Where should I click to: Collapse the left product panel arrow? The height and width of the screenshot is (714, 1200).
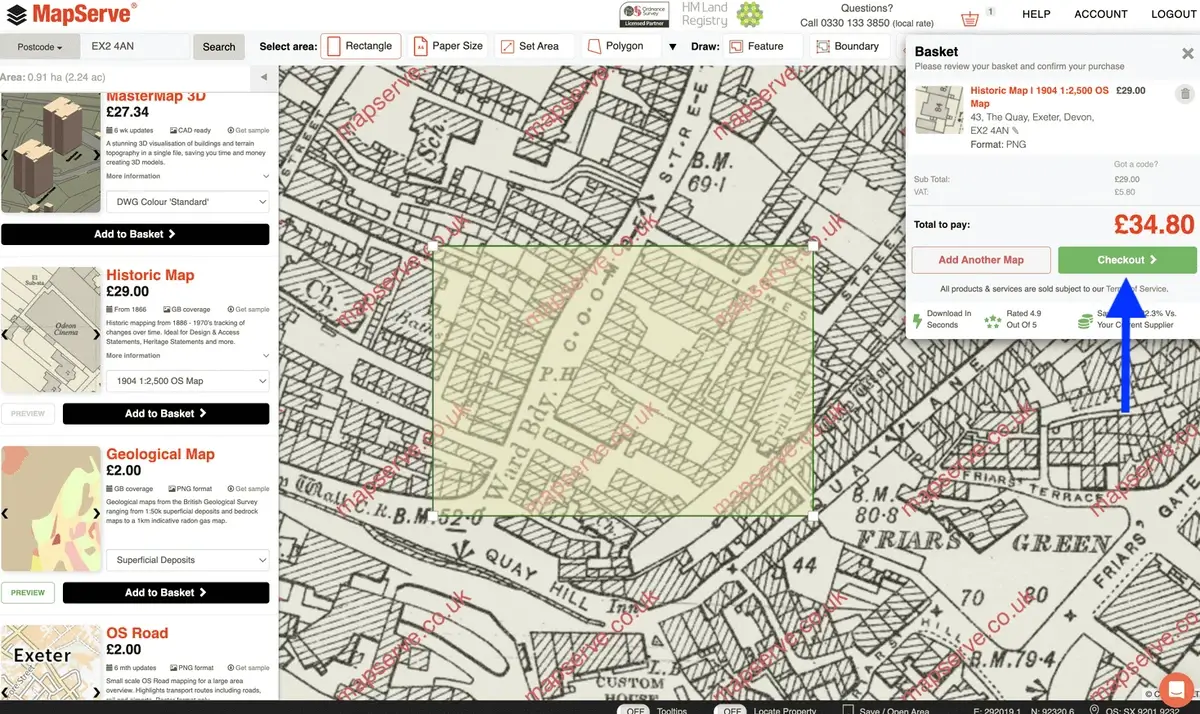pyautogui.click(x=264, y=77)
